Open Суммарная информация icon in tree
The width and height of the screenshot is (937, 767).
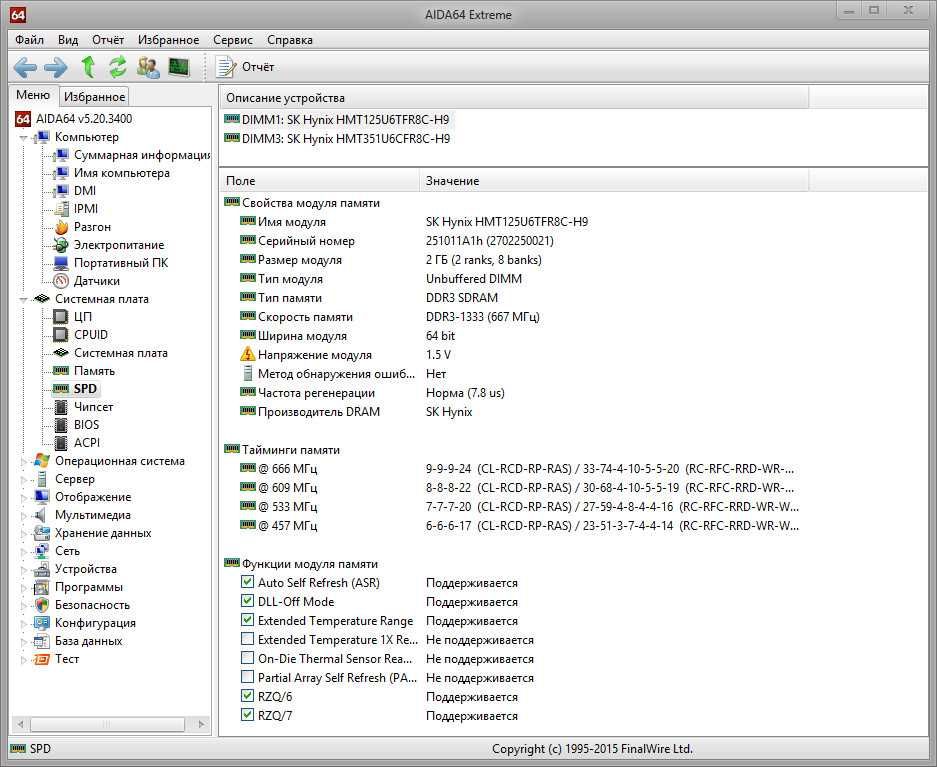point(61,155)
